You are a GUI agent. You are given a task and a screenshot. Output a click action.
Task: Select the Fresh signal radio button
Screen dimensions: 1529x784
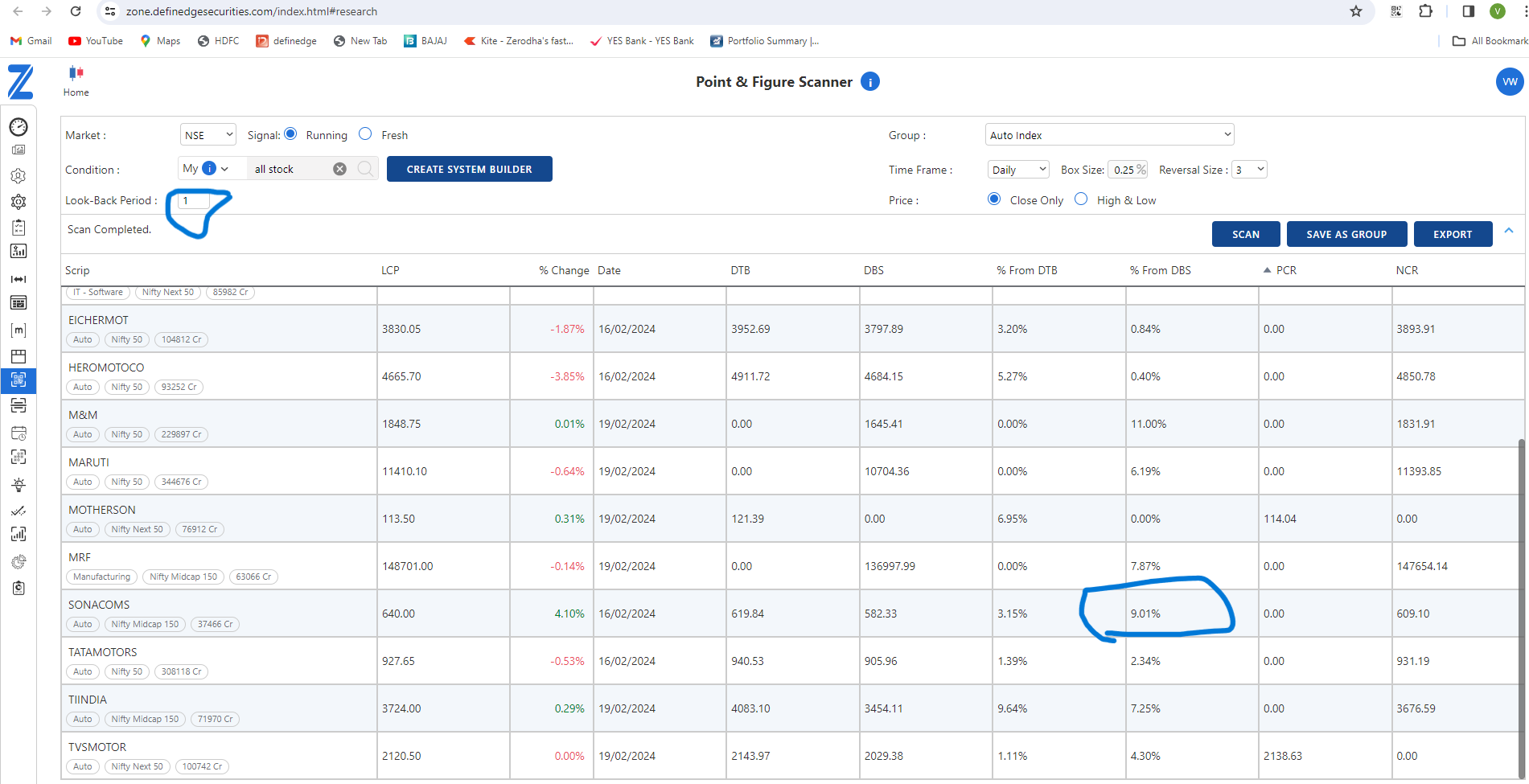click(365, 133)
